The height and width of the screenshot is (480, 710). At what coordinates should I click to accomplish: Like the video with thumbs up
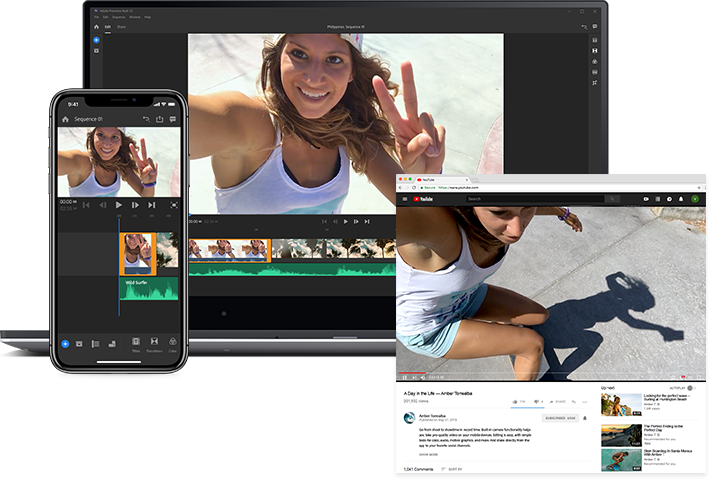tap(515, 402)
